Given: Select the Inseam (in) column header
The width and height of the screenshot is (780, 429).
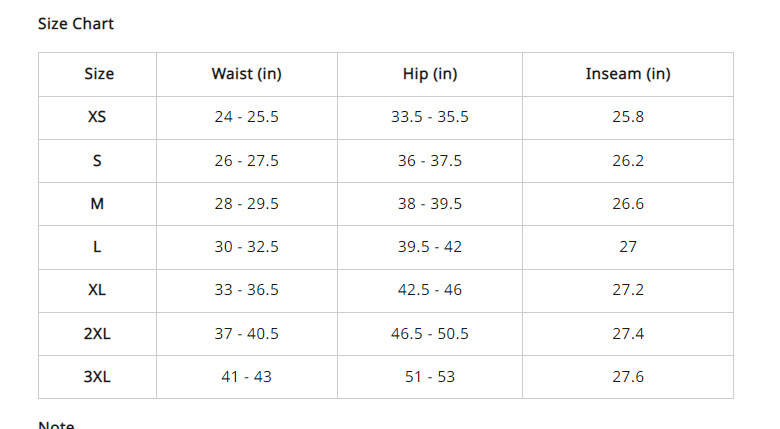Looking at the screenshot, I should (x=627, y=74).
